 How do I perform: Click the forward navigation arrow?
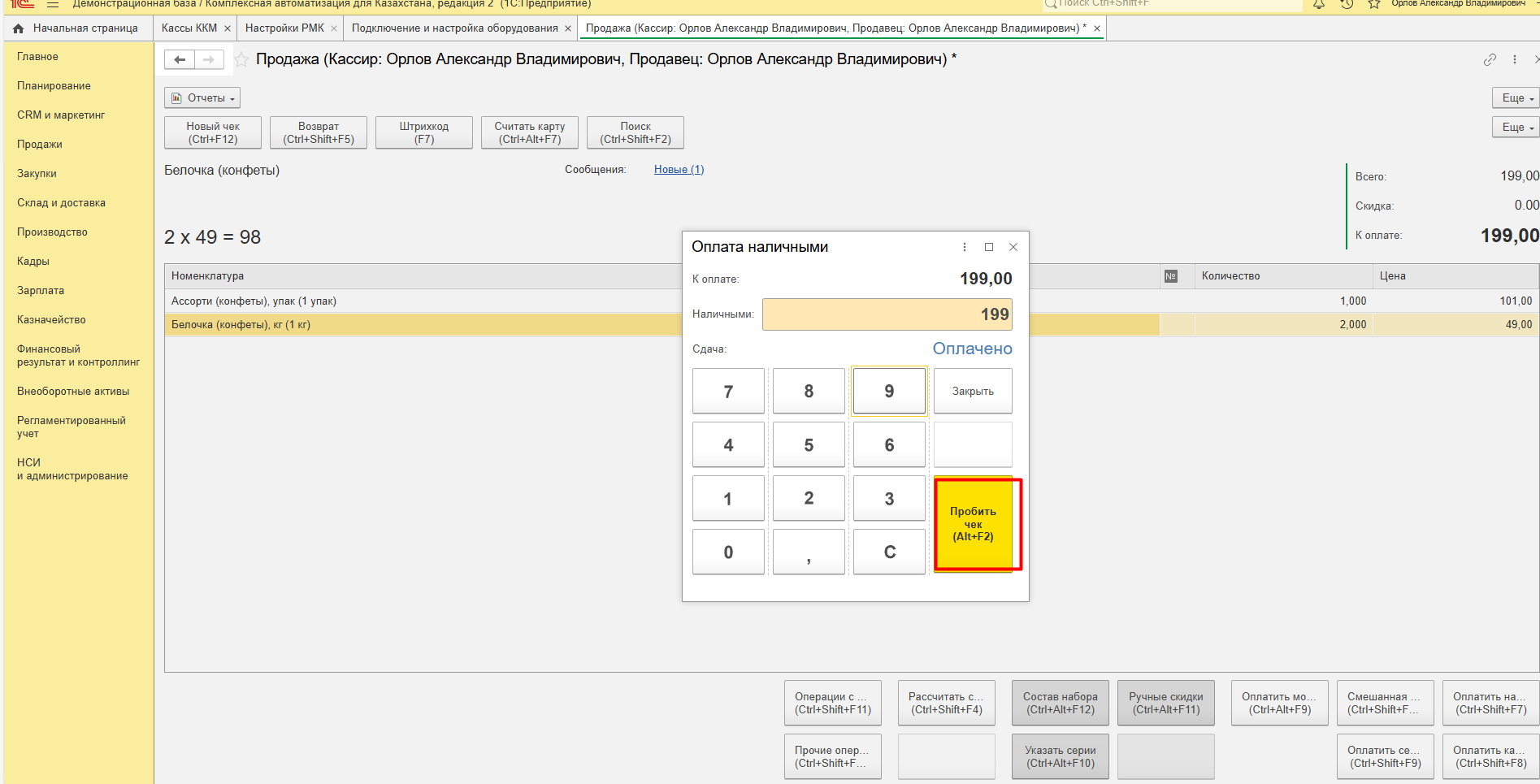point(209,59)
